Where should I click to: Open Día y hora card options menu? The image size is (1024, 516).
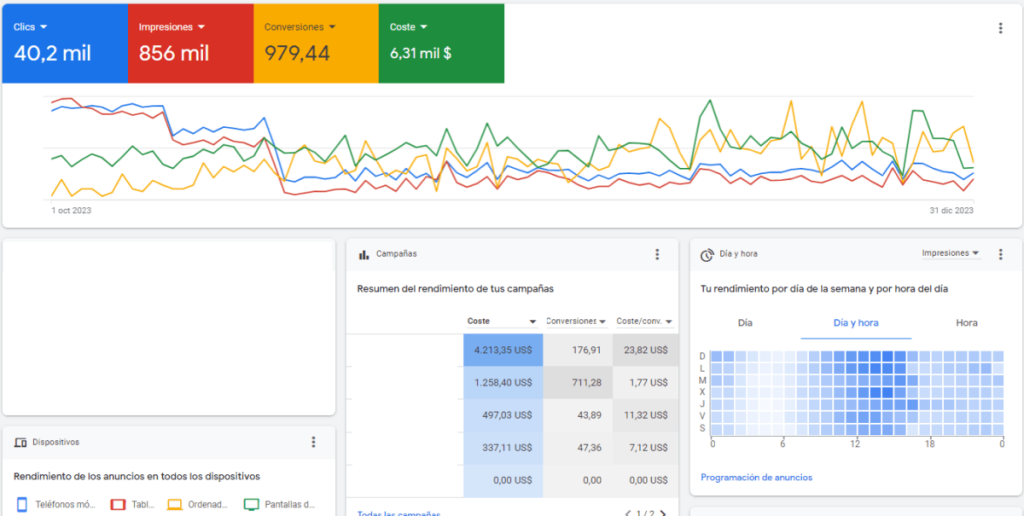pyautogui.click(x=1000, y=255)
